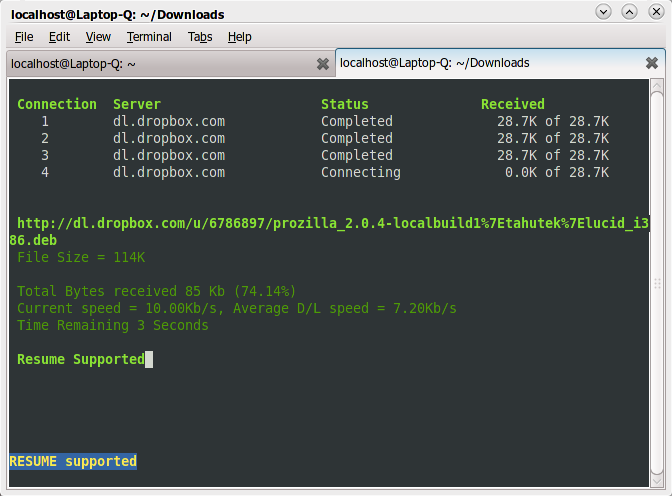
Task: Open the View menu
Action: pos(98,37)
